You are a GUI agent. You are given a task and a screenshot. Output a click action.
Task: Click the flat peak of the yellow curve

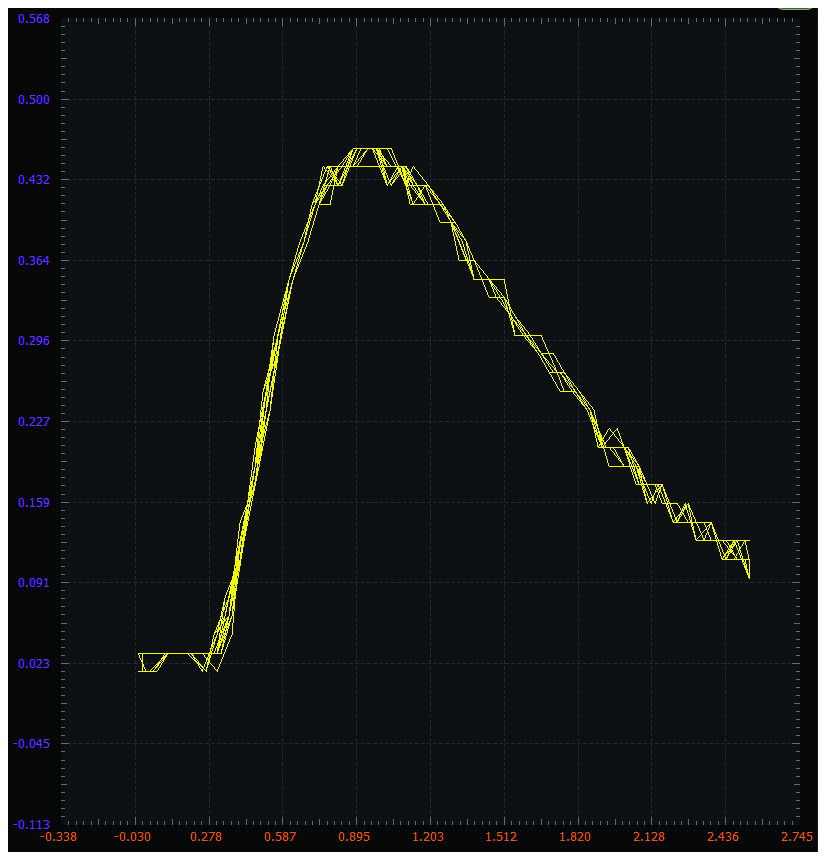coord(373,149)
